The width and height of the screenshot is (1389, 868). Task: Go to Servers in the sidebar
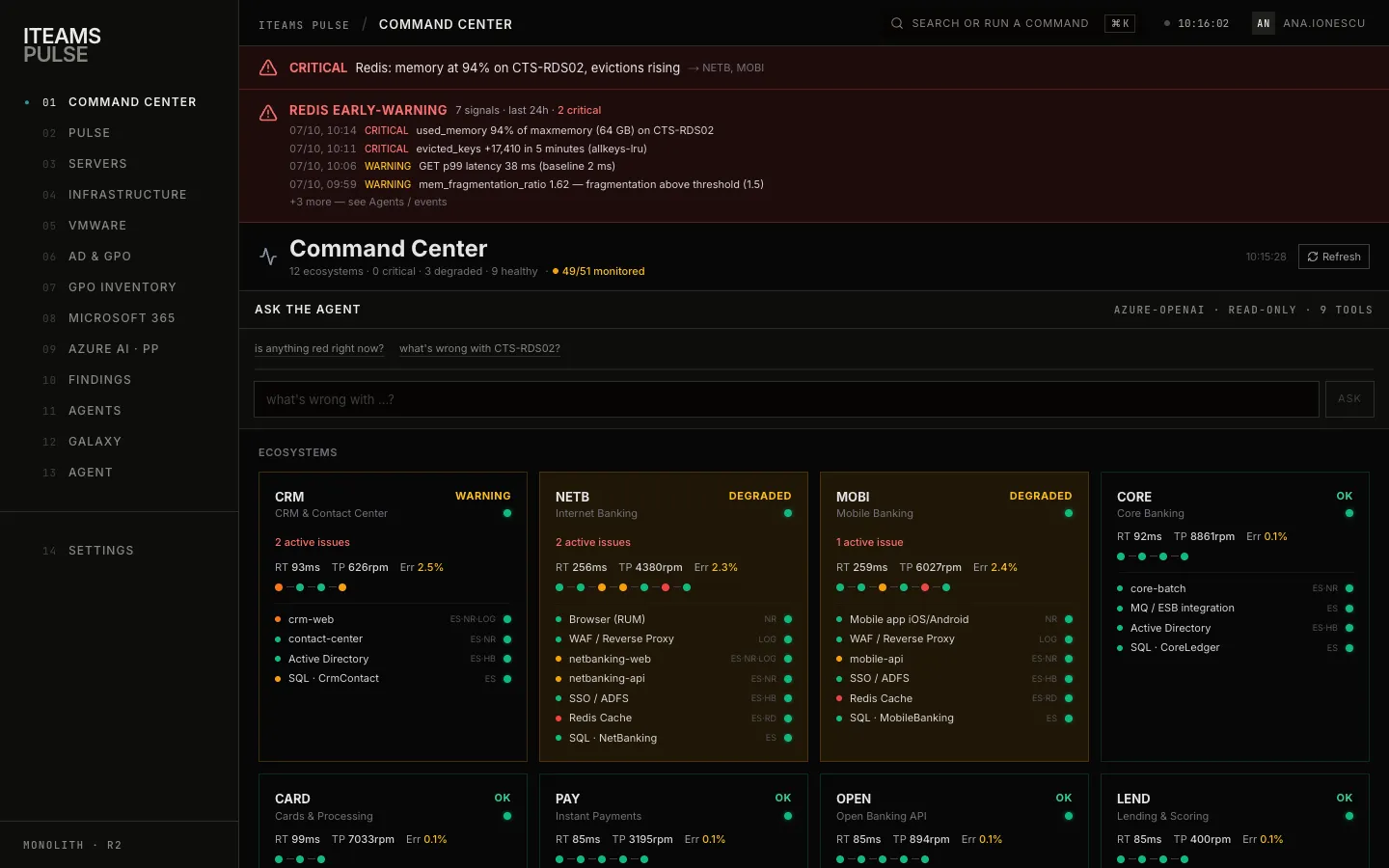pos(120,164)
